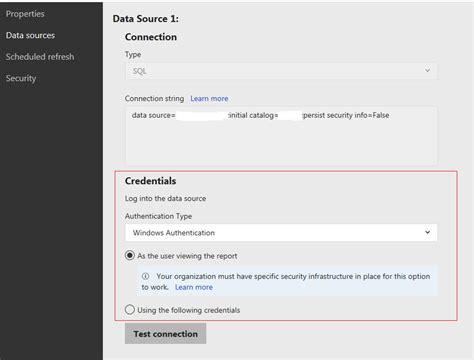Screen dimensions: 474x360
Task: Open the Security section
Action: (x=21, y=78)
